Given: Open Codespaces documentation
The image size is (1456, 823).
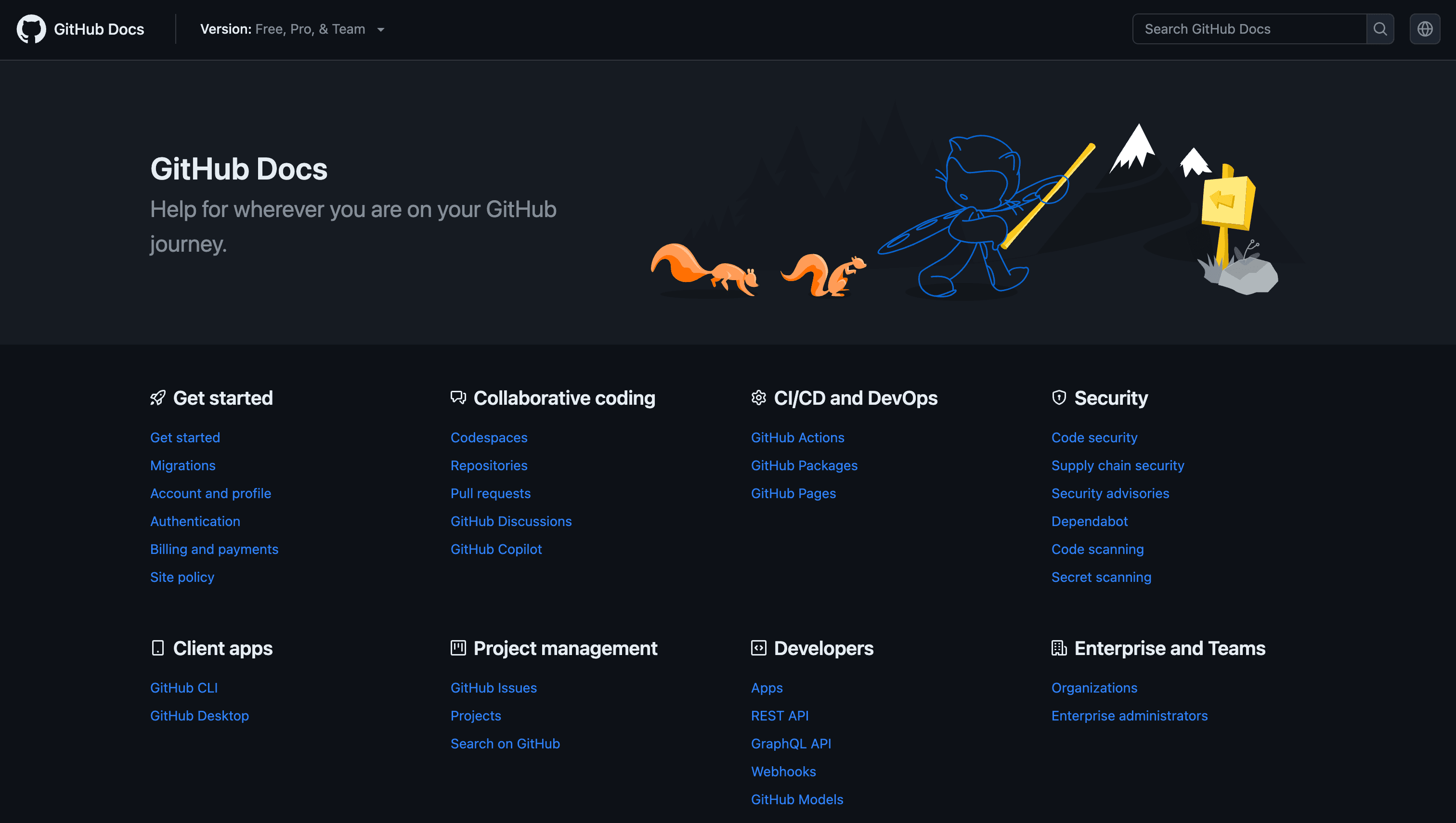Looking at the screenshot, I should click(489, 437).
